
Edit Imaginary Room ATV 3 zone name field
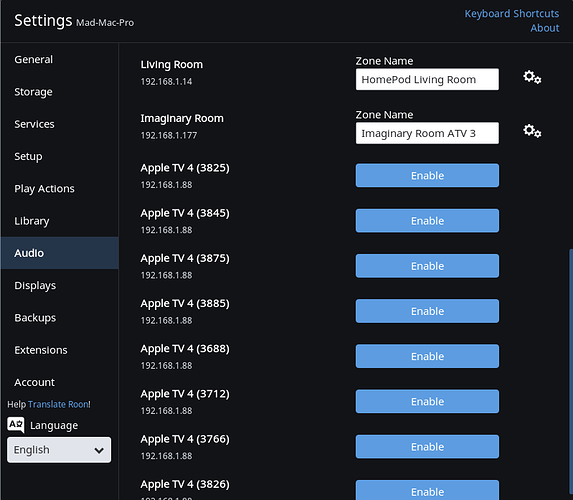pyautogui.click(x=427, y=133)
